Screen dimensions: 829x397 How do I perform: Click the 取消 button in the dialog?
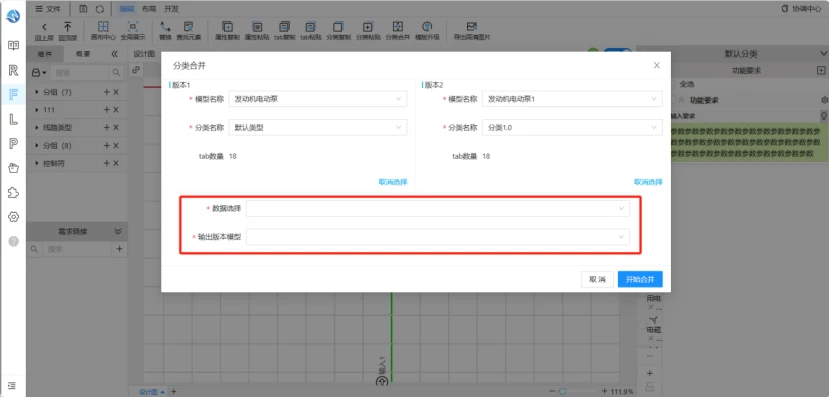(x=597, y=279)
